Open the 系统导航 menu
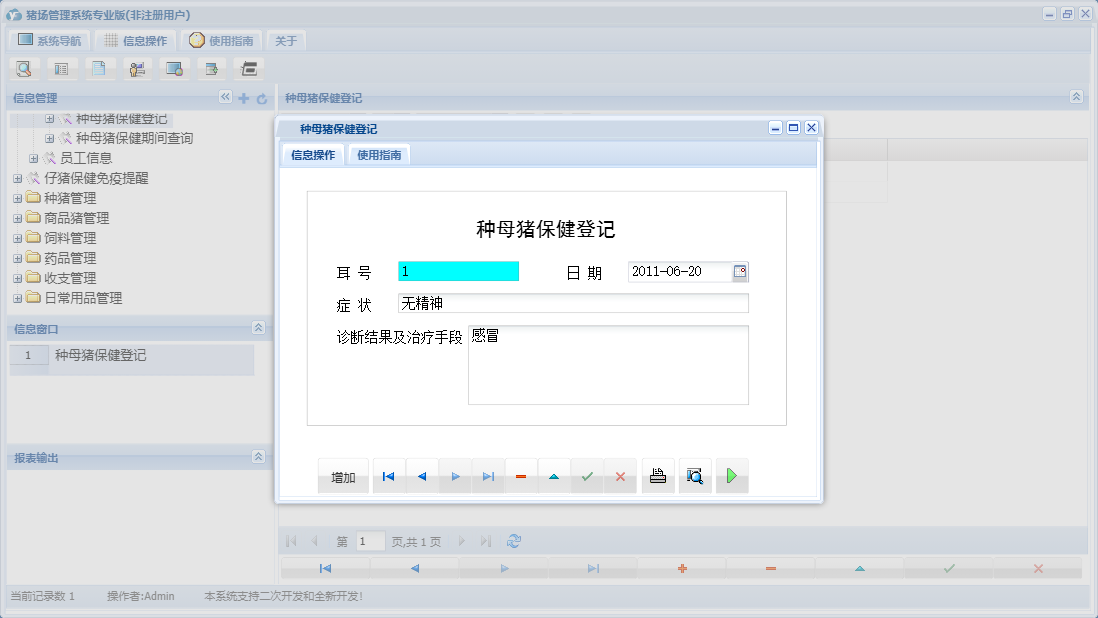1098x618 pixels. pyautogui.click(x=48, y=39)
